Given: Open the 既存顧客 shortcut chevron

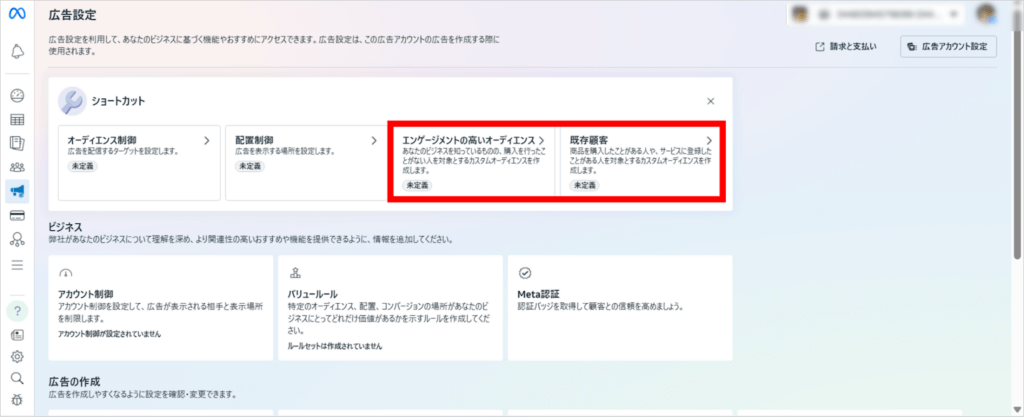Looking at the screenshot, I should pos(709,140).
